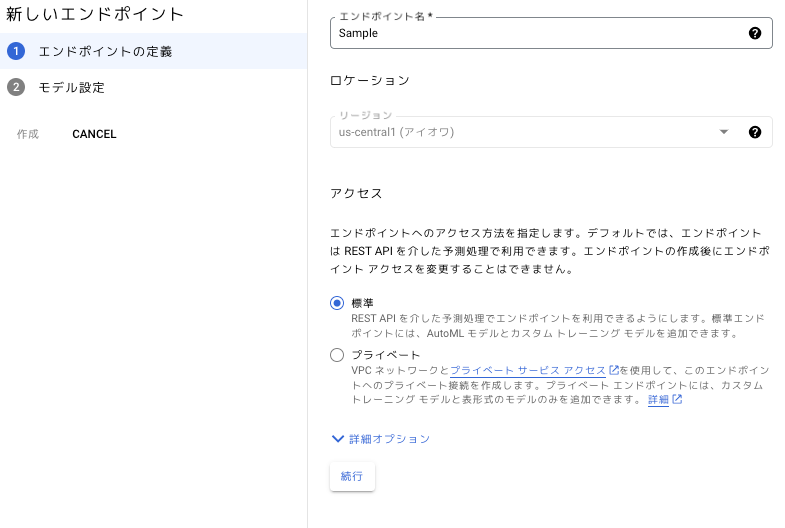Switch to the モデル設定 step
Image resolution: width=785 pixels, height=528 pixels.
click(72, 88)
